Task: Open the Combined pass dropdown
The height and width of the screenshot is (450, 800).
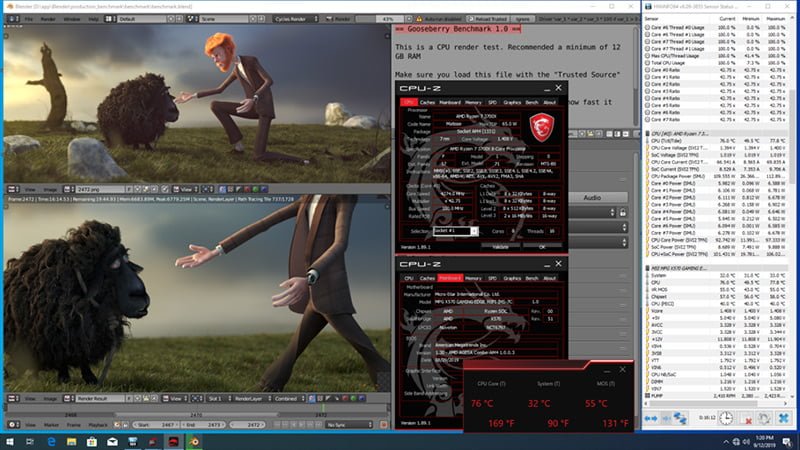Action: pos(289,398)
